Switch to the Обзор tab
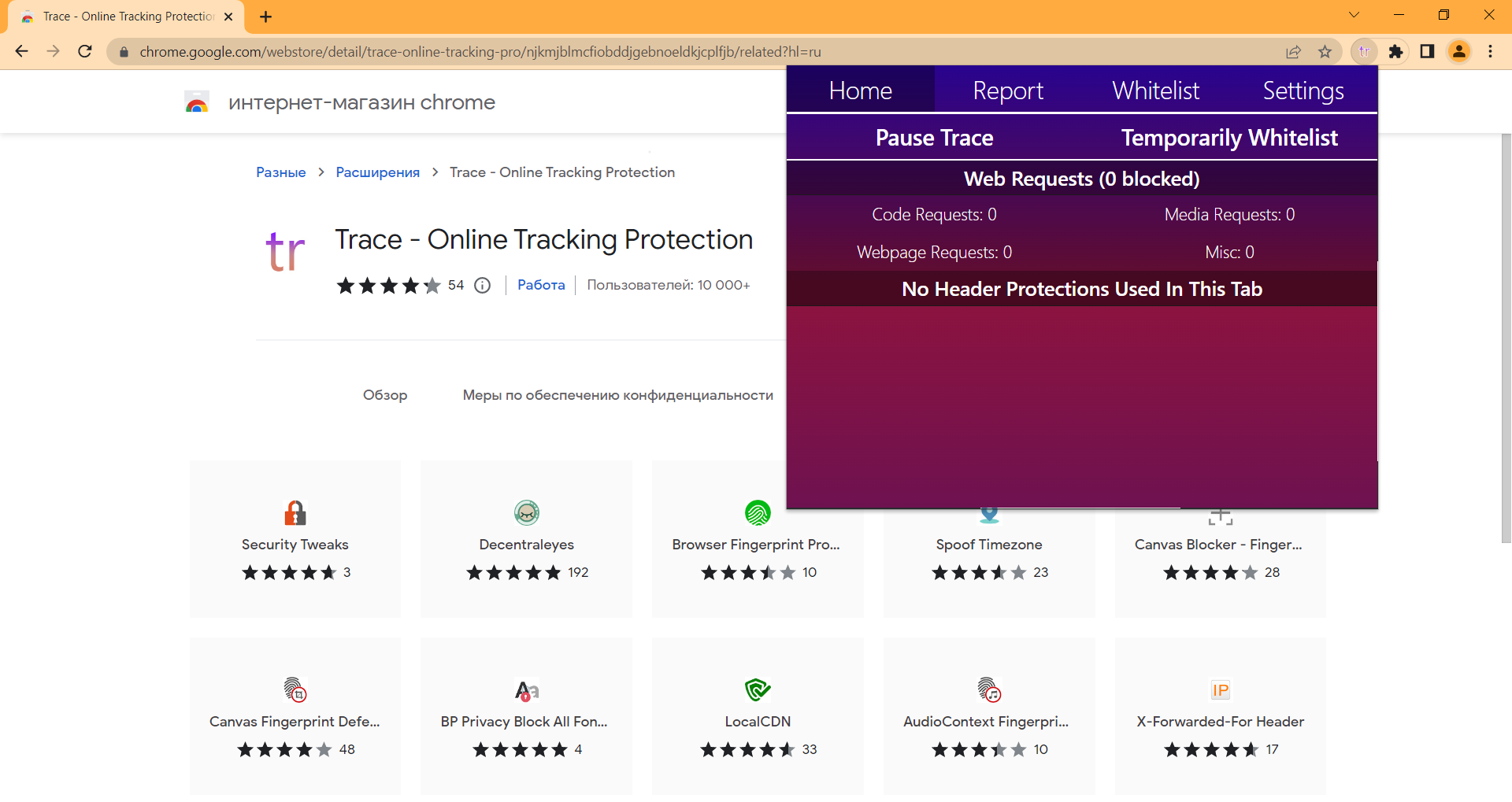The height and width of the screenshot is (802, 1512). pos(385,395)
